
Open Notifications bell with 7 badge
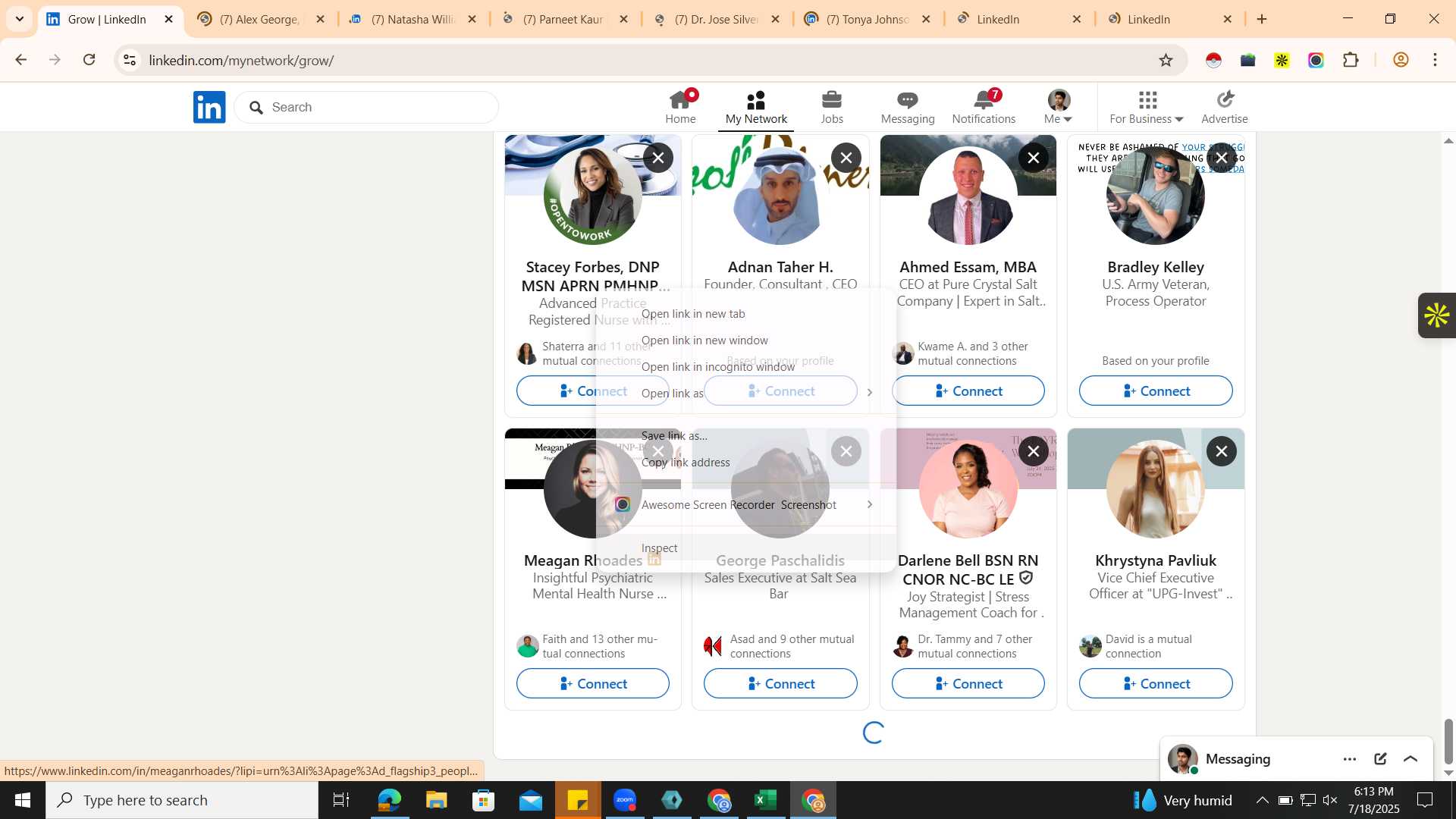984,107
